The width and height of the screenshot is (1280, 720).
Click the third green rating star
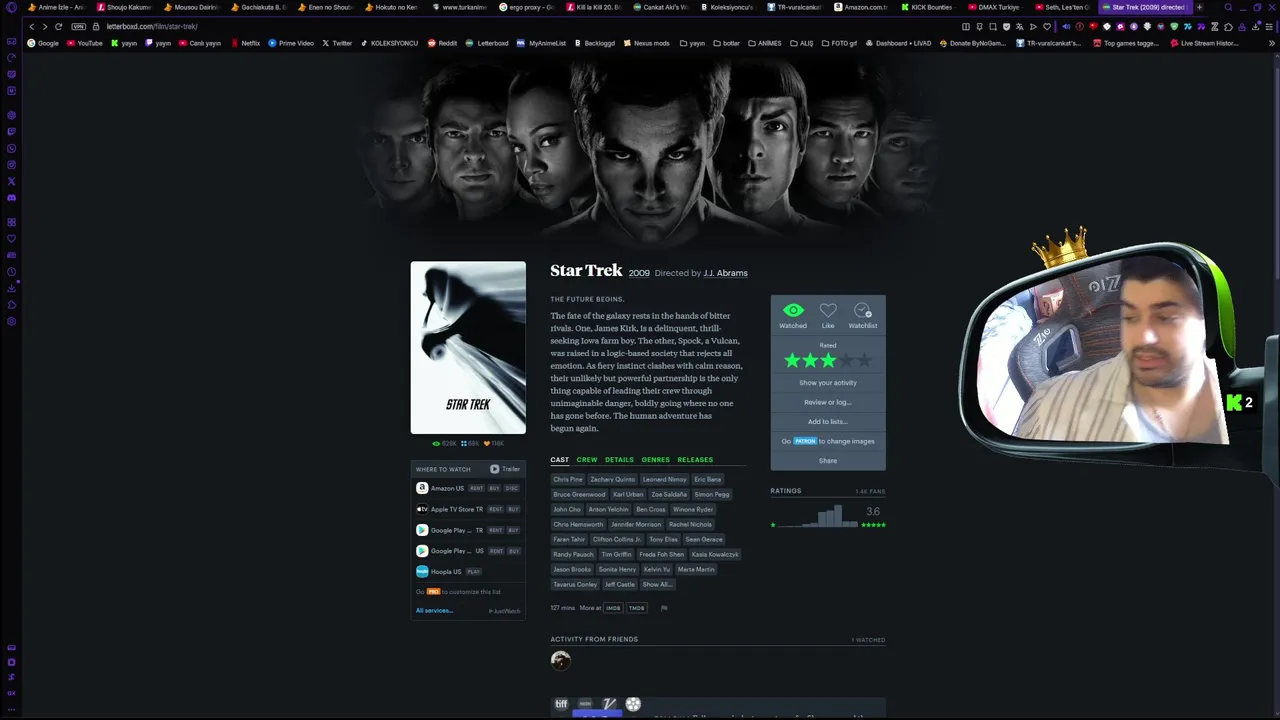[829, 360]
